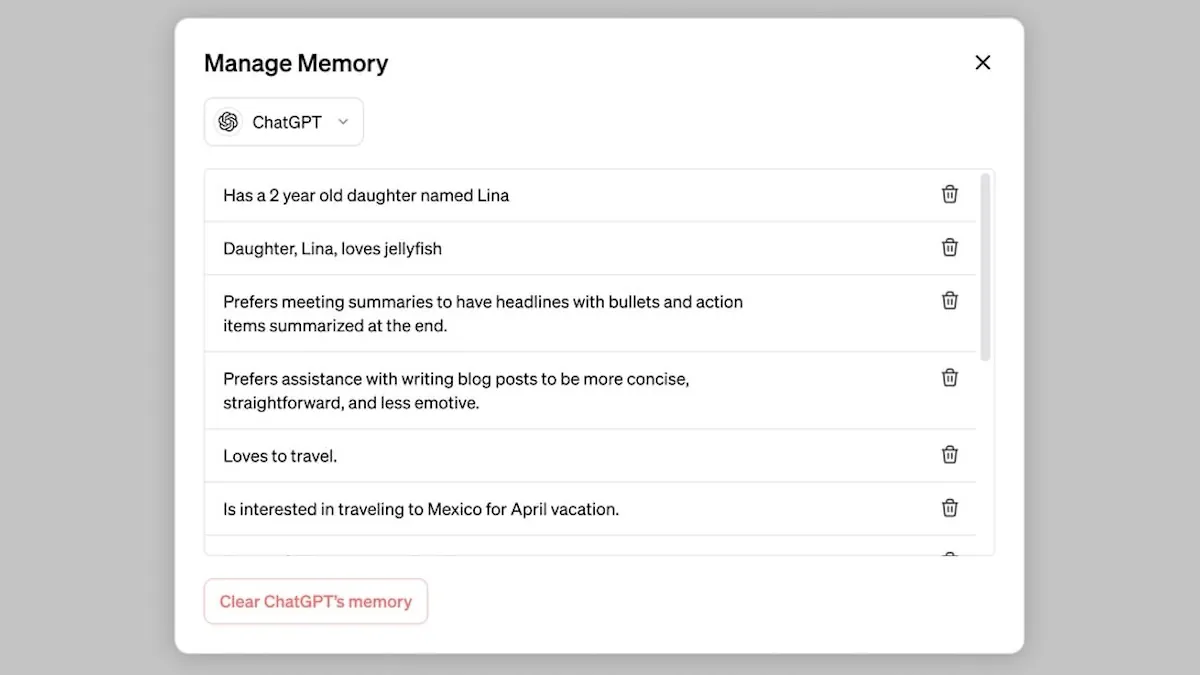
Task: Click the ChatGPT selector pill
Action: [x=283, y=121]
